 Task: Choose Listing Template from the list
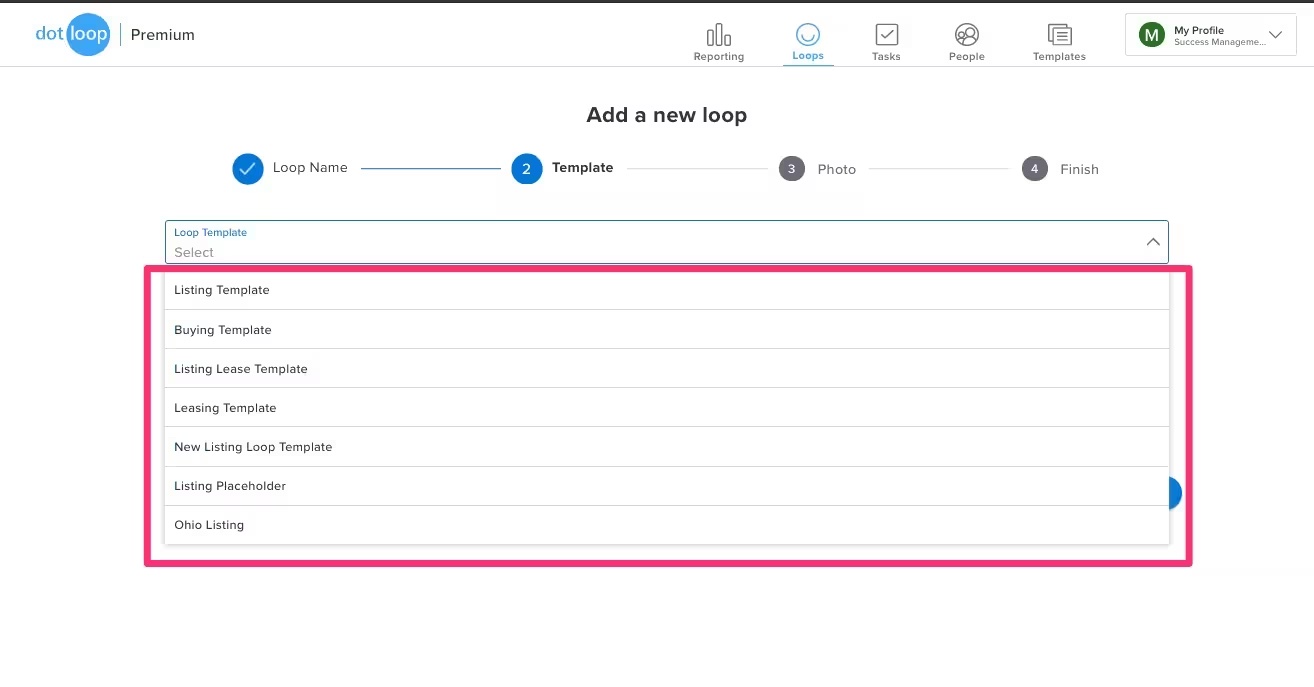pos(222,290)
